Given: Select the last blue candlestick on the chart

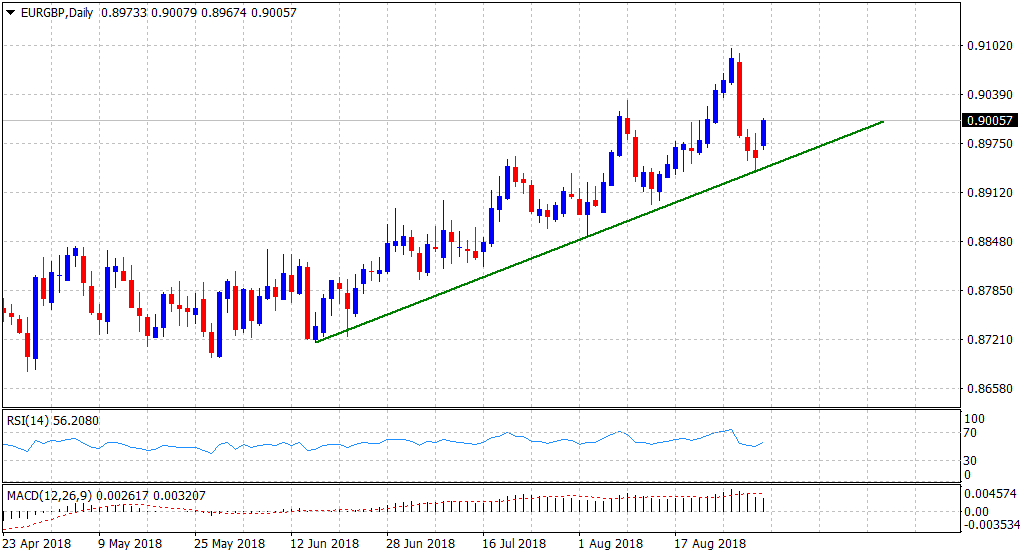Looking at the screenshot, I should [764, 133].
